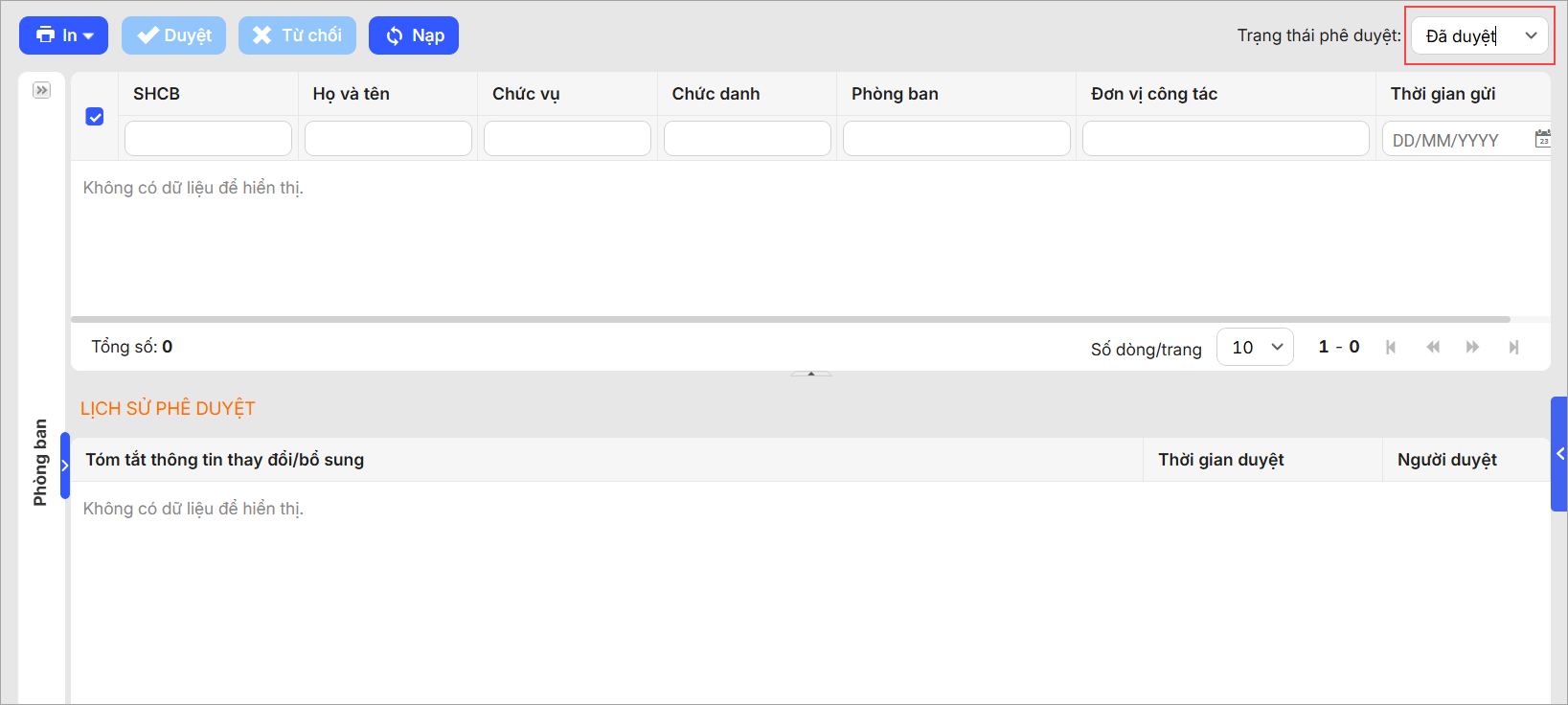Click the Duyệt approve button
The height and width of the screenshot is (705, 1568).
(x=173, y=35)
